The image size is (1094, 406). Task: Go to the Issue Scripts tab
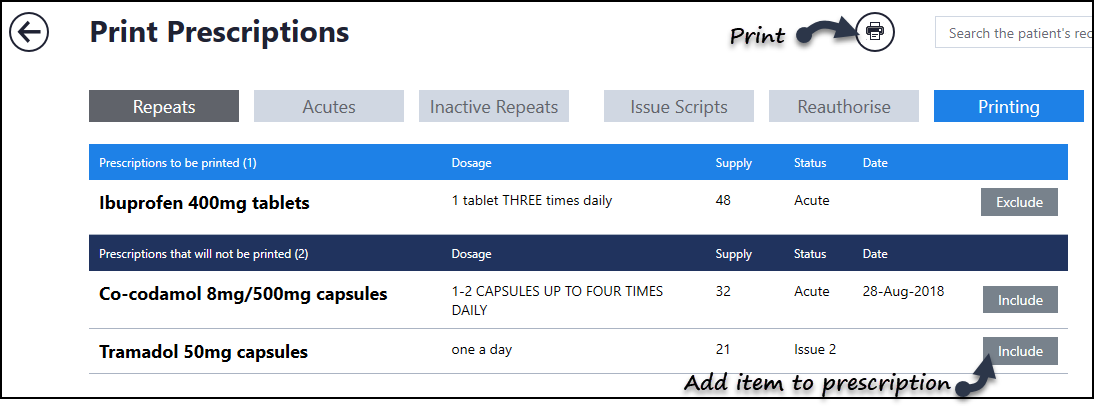pyautogui.click(x=679, y=107)
